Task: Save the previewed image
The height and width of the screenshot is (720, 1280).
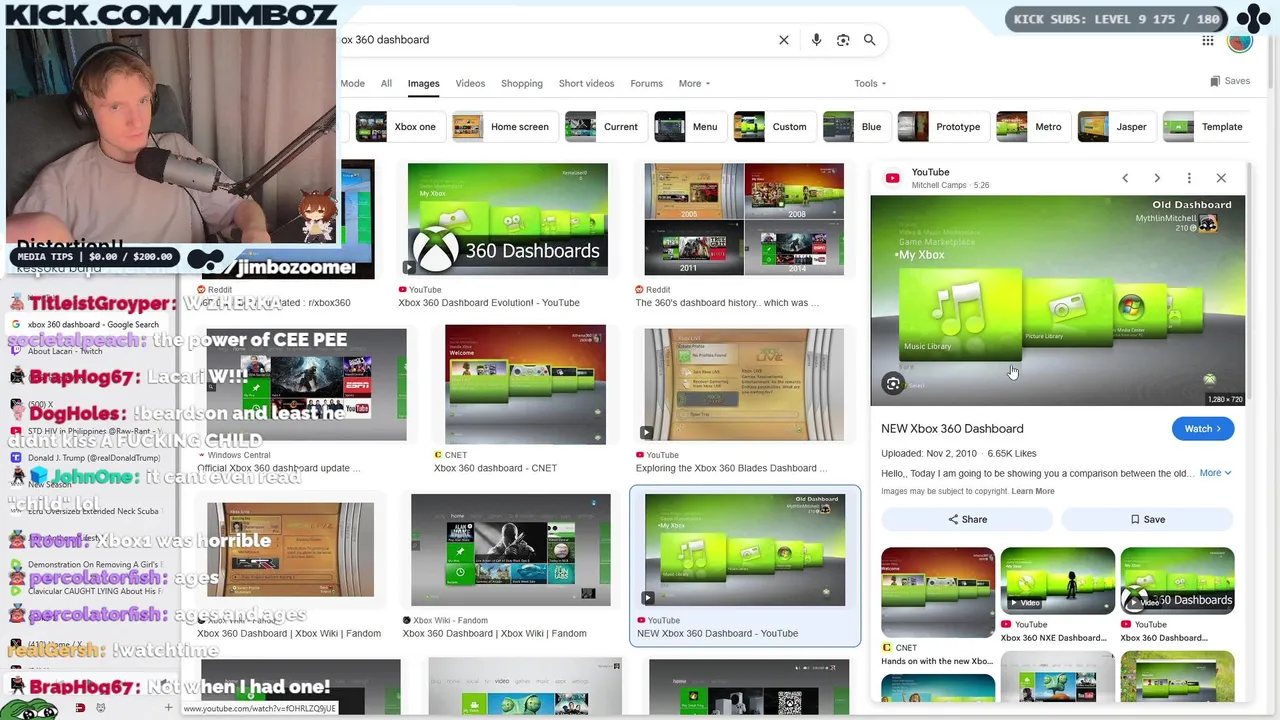Action: click(x=1147, y=519)
